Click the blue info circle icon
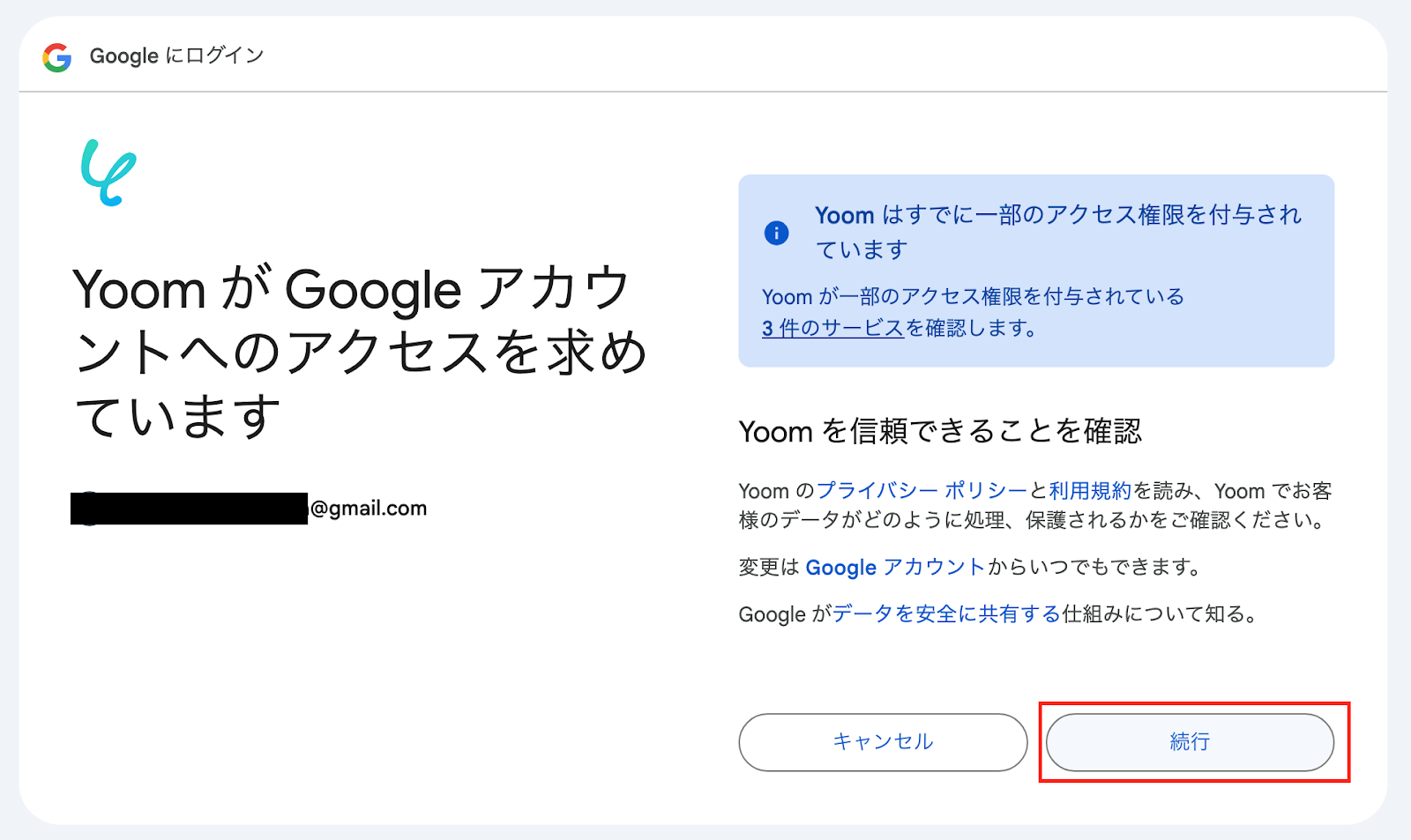Image resolution: width=1411 pixels, height=840 pixels. [x=776, y=233]
